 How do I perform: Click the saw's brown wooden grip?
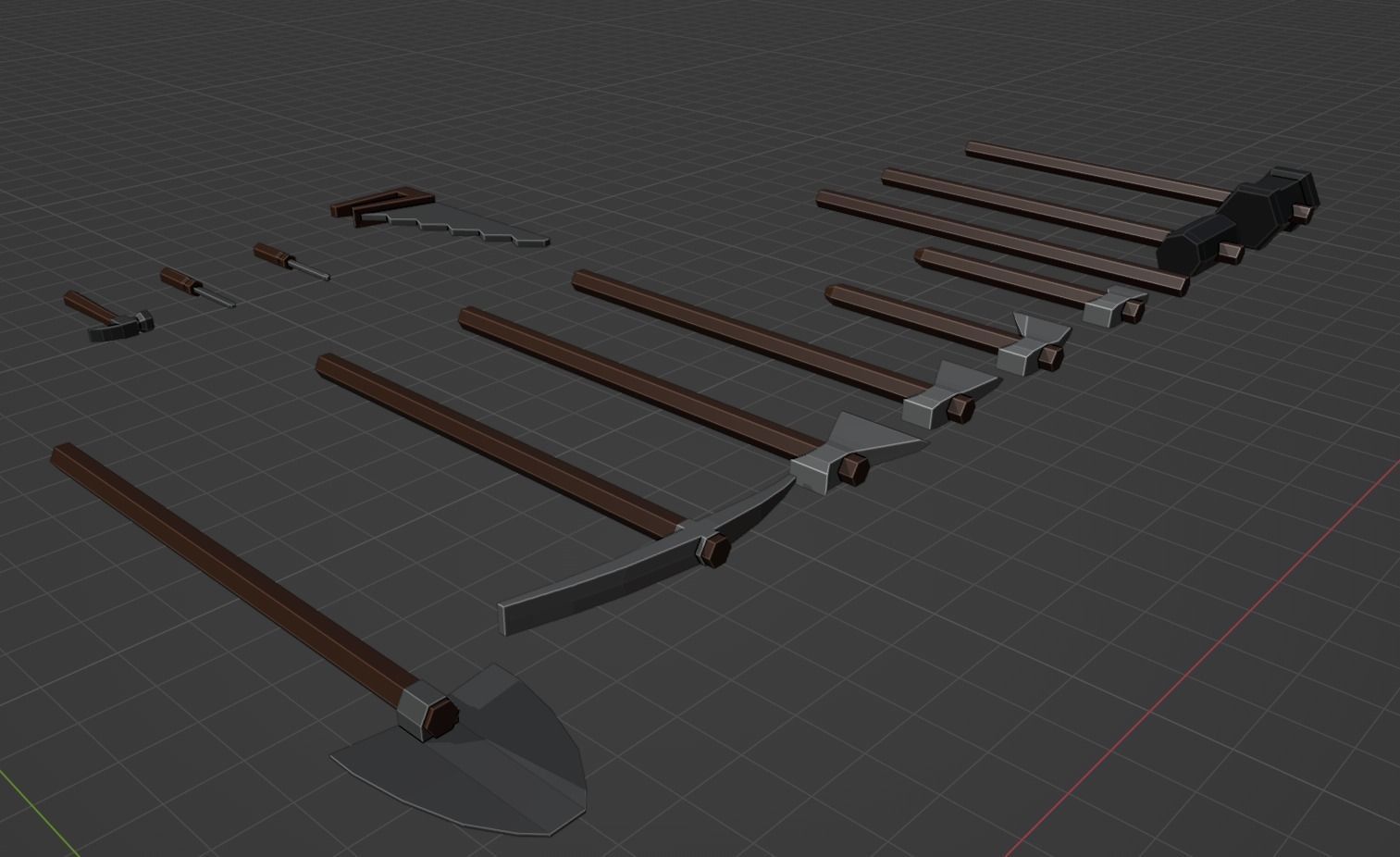(x=384, y=205)
